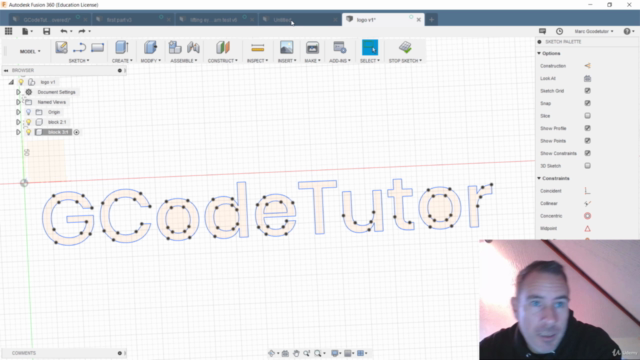Open the INSPECT menu
Screen dimensions: 640x360
tap(258, 61)
